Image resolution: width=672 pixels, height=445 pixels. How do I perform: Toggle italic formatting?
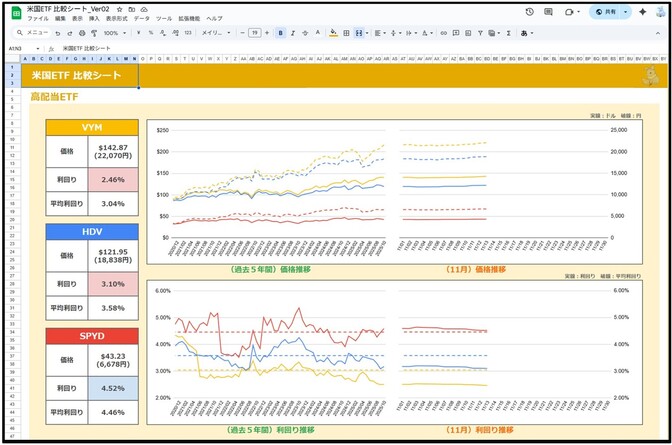pyautogui.click(x=293, y=33)
